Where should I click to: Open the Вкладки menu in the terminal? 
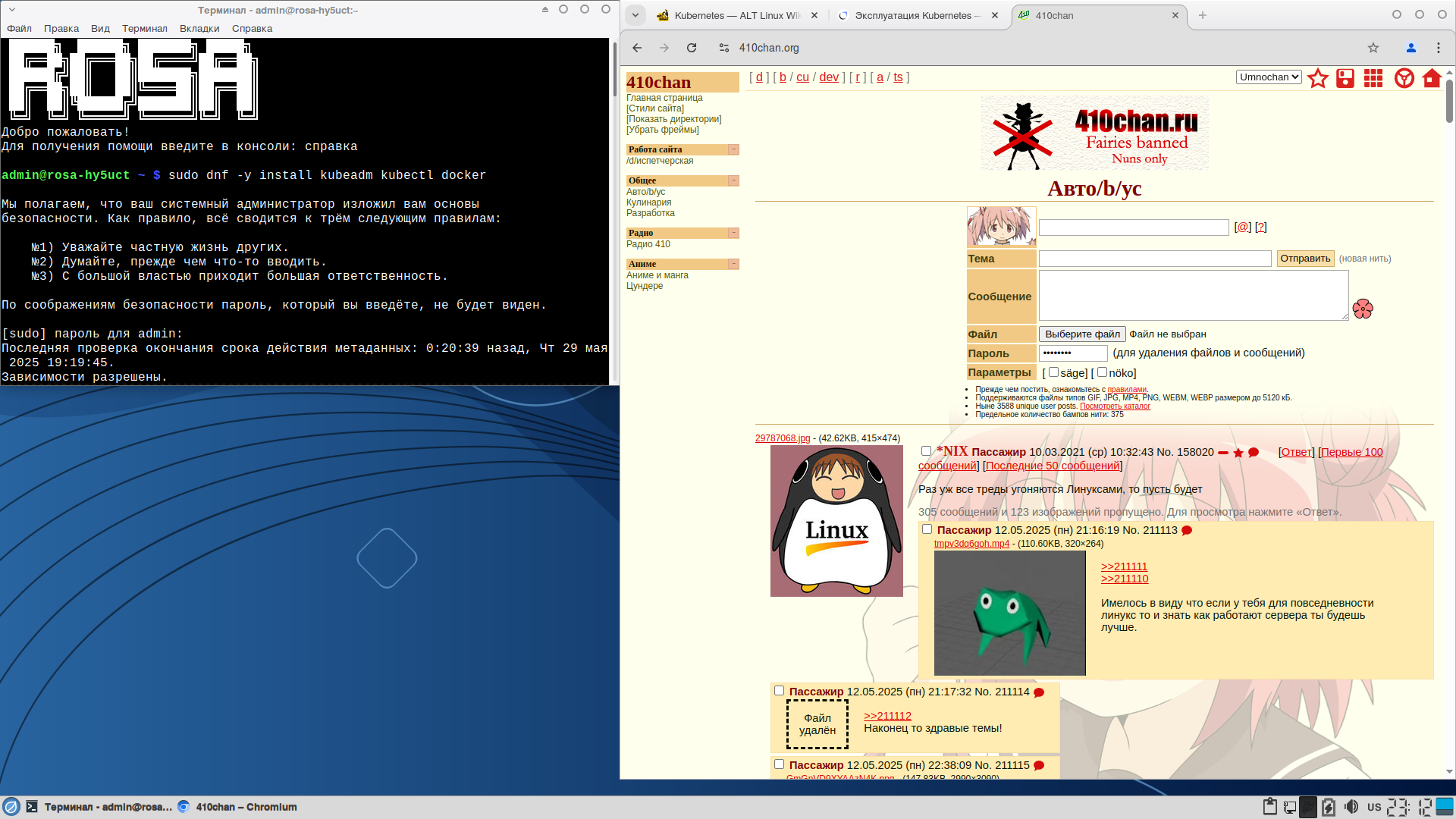199,29
